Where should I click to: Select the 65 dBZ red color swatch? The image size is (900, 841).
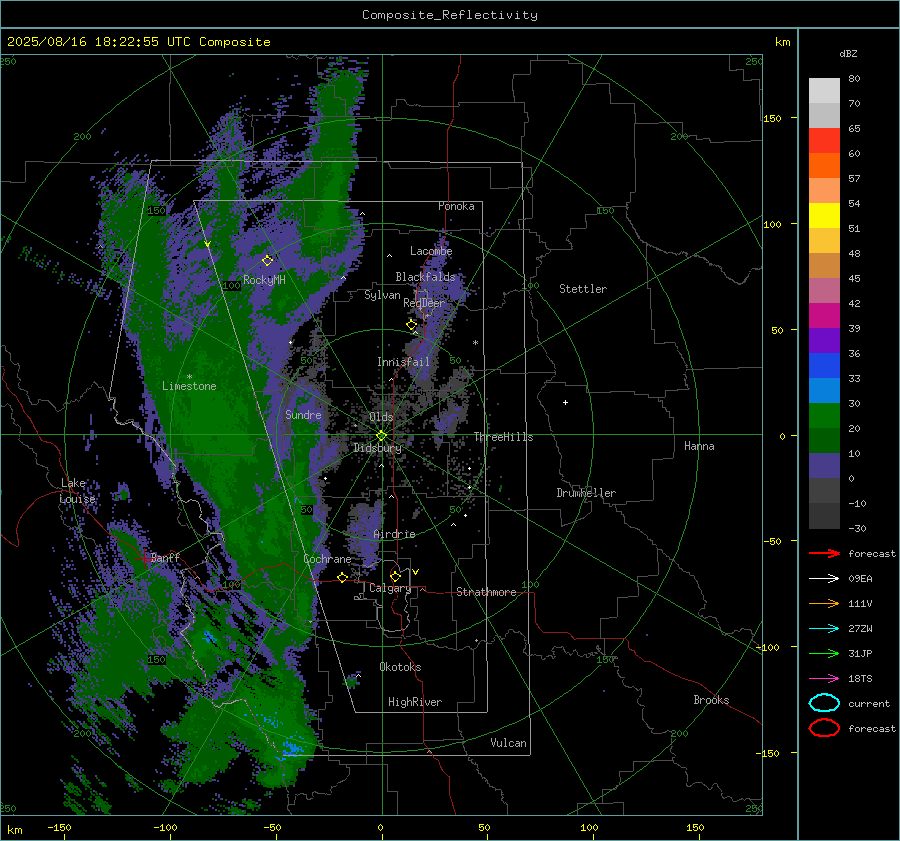[x=824, y=141]
